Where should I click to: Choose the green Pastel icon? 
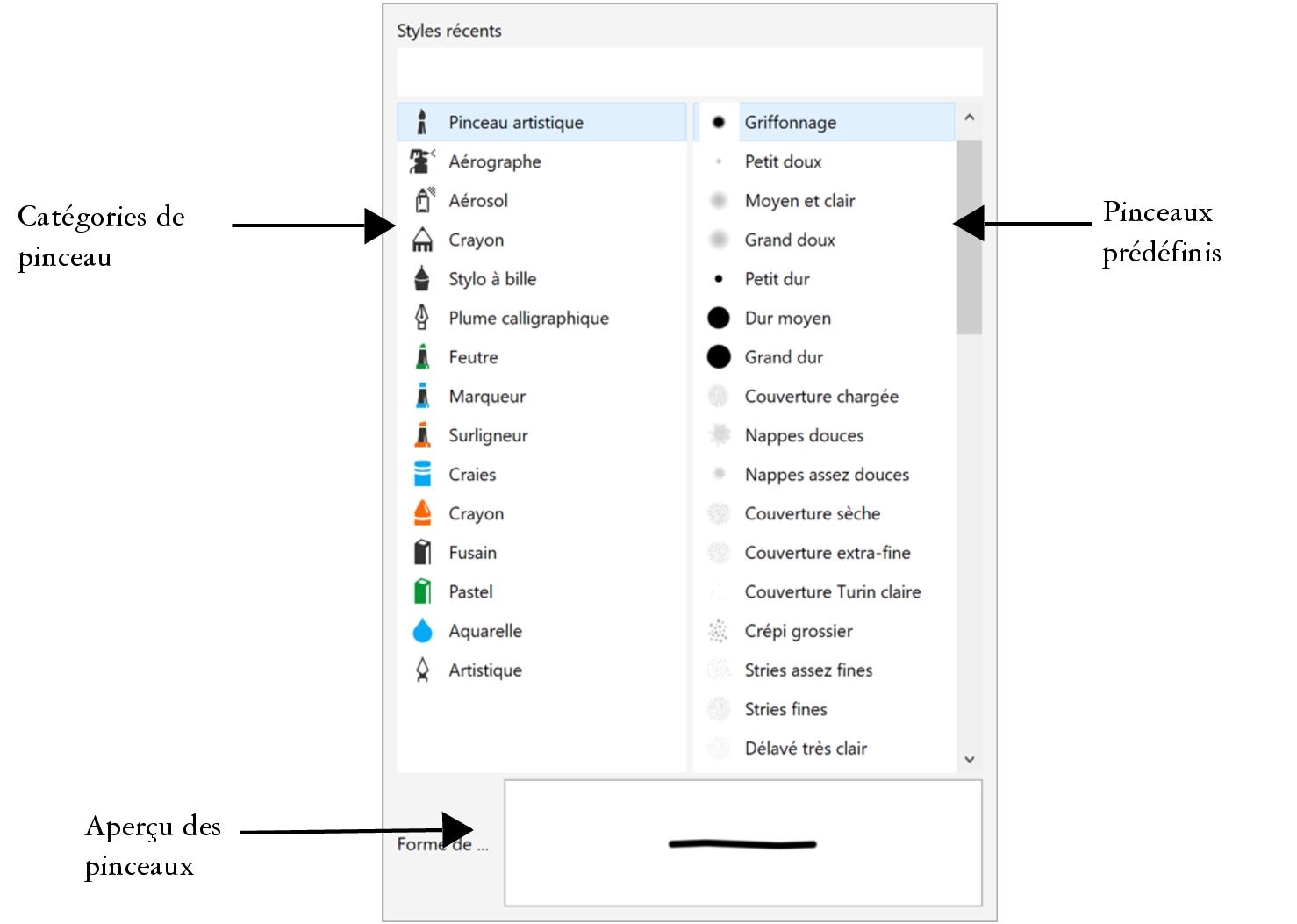pyautogui.click(x=422, y=591)
